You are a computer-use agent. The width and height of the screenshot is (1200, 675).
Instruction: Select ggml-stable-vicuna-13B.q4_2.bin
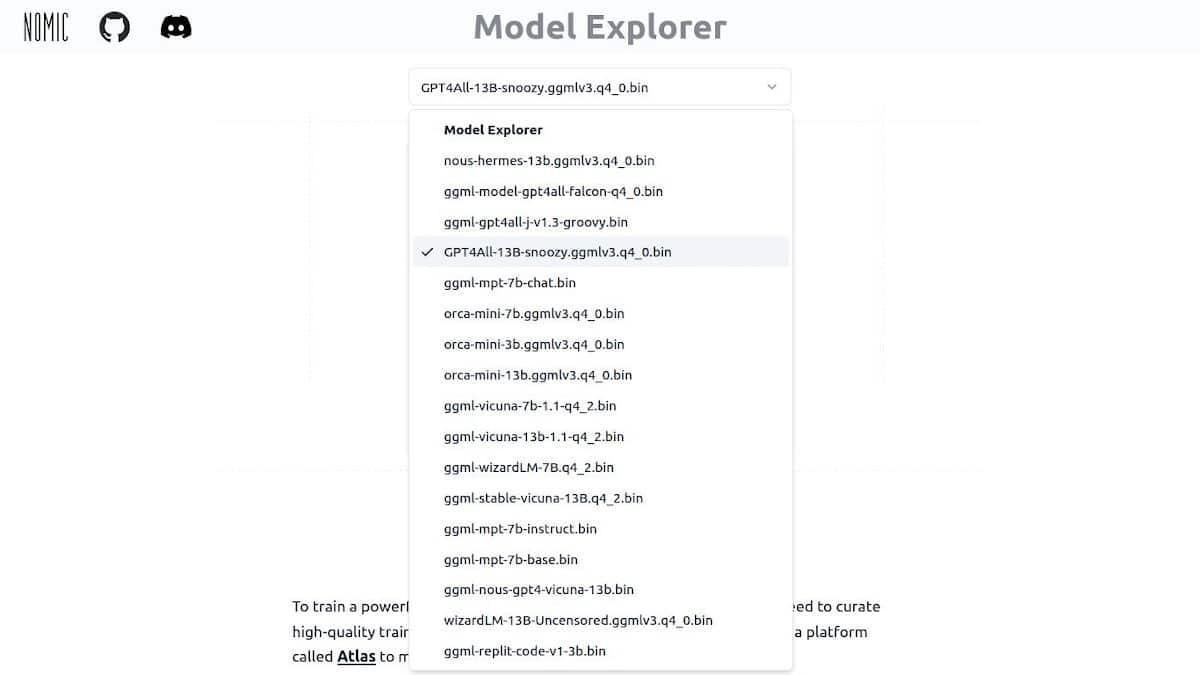[543, 498]
